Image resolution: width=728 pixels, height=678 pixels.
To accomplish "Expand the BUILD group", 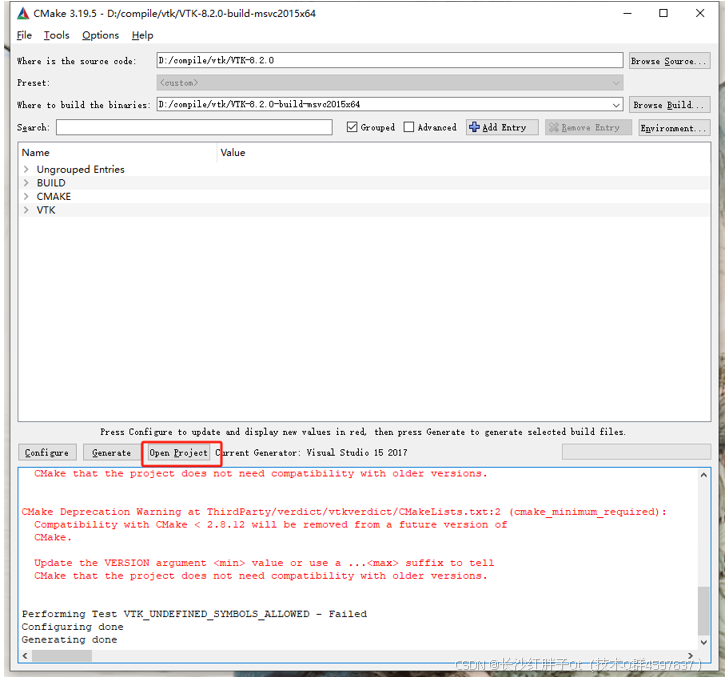I will tap(26, 183).
